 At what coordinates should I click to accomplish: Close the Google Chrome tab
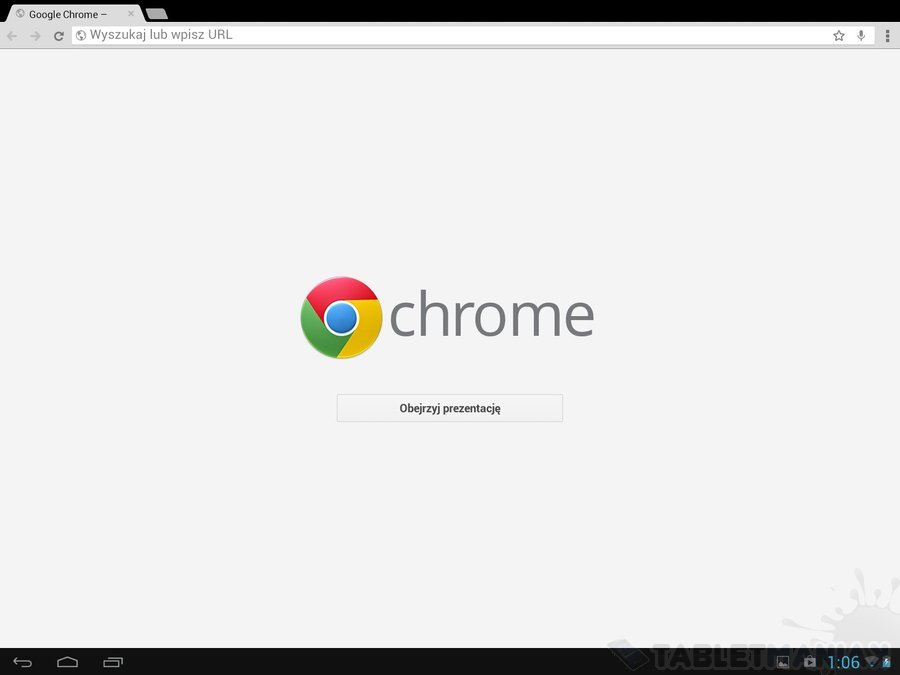(130, 13)
